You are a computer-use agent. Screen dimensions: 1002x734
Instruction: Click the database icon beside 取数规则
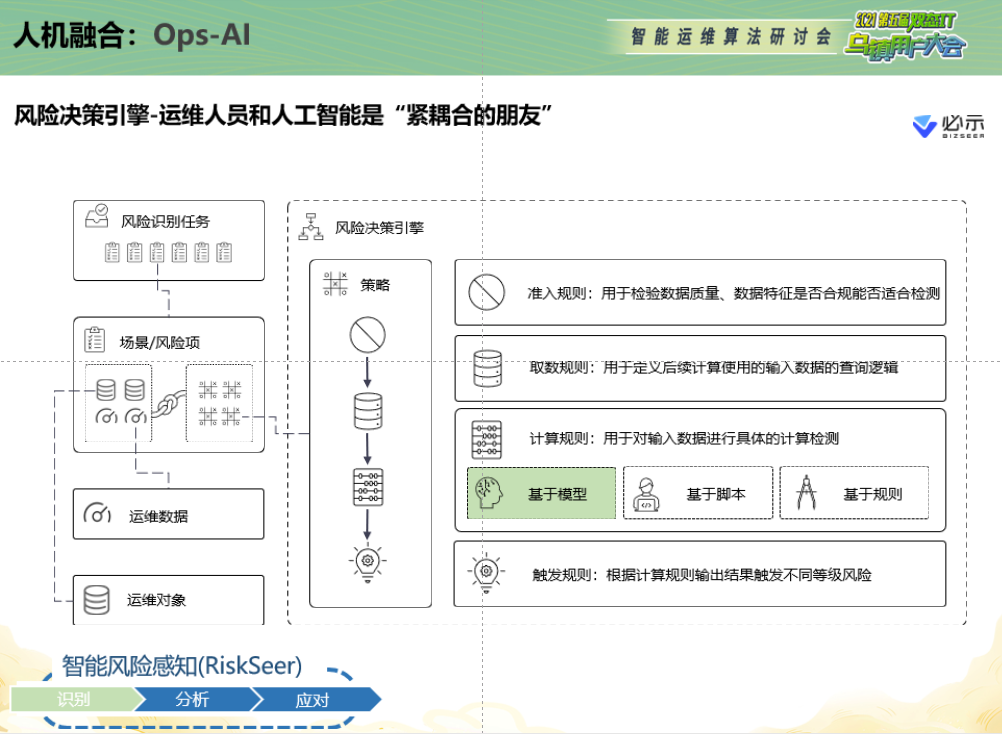[x=486, y=367]
